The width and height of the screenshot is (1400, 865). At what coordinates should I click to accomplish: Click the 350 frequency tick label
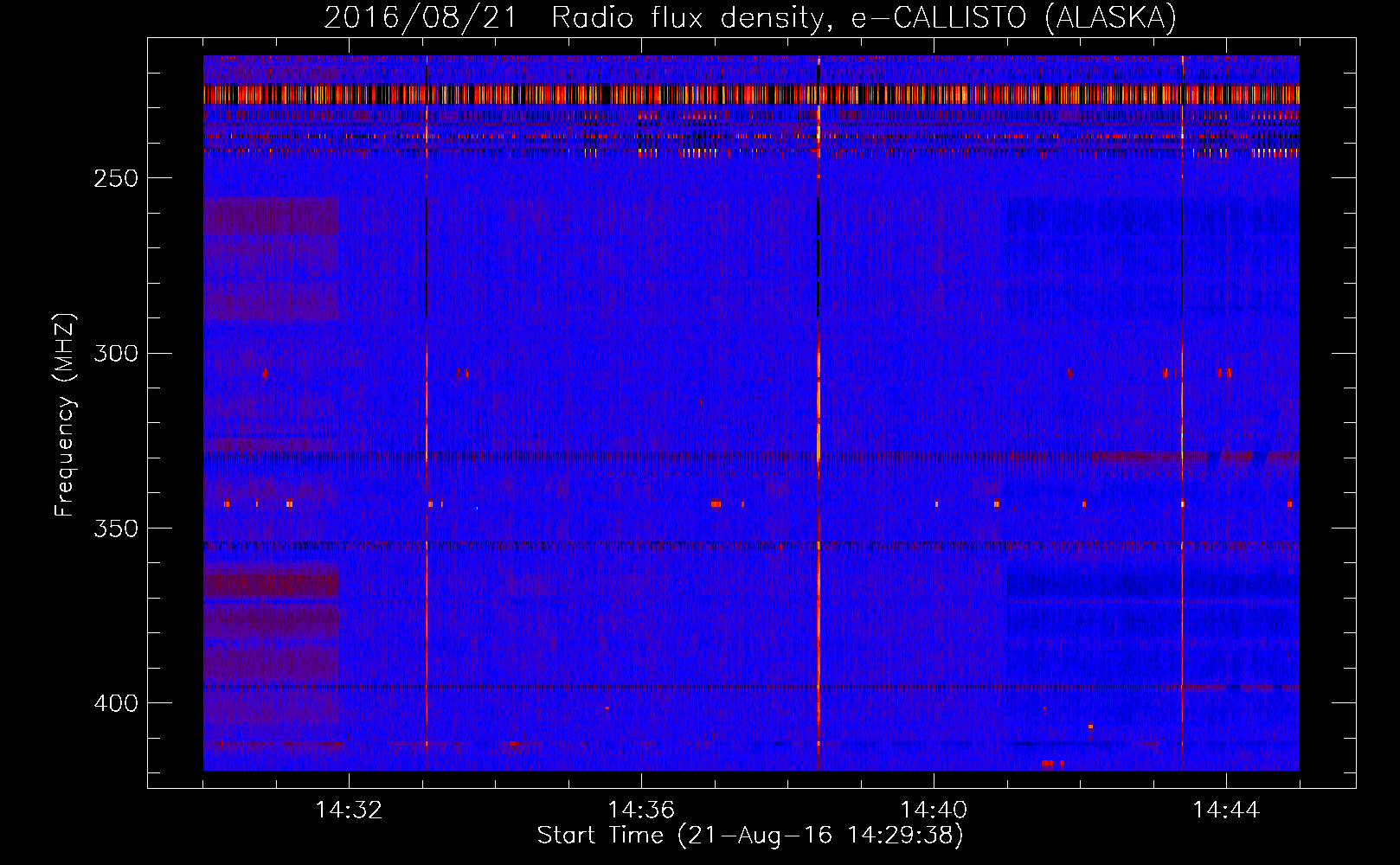116,529
